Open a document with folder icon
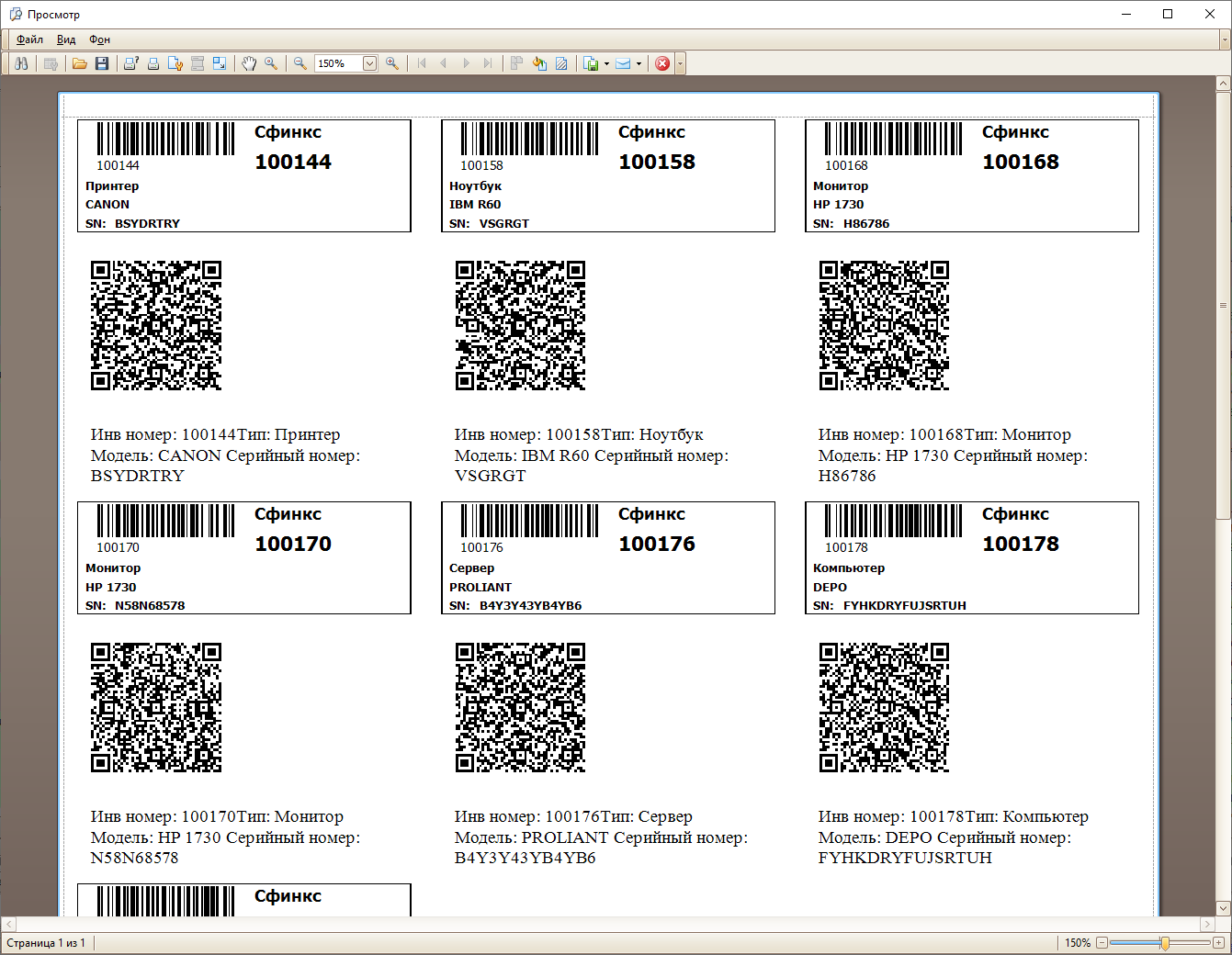The image size is (1232, 955). pyautogui.click(x=80, y=63)
